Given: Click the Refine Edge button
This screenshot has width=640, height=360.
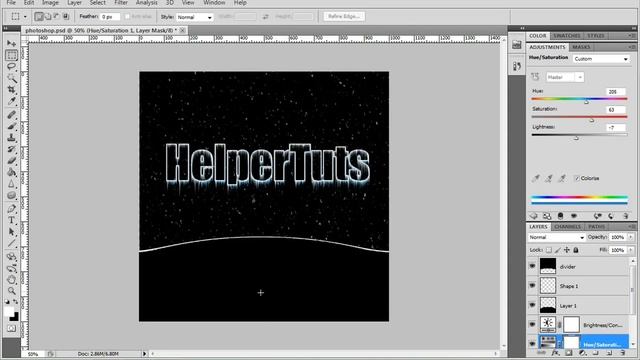Looking at the screenshot, I should pyautogui.click(x=344, y=16).
